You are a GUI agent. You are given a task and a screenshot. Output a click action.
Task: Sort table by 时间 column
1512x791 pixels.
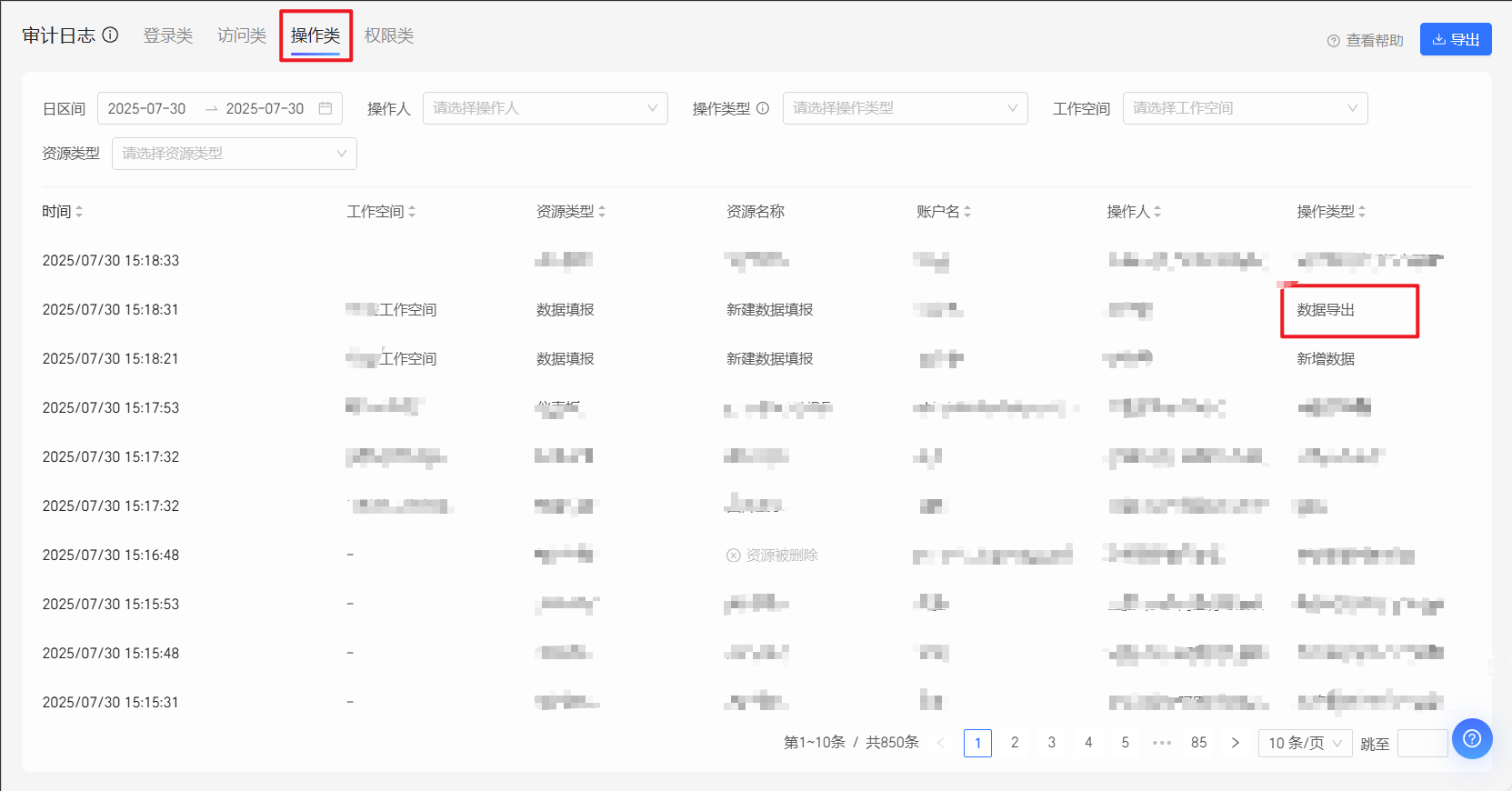pos(79,212)
